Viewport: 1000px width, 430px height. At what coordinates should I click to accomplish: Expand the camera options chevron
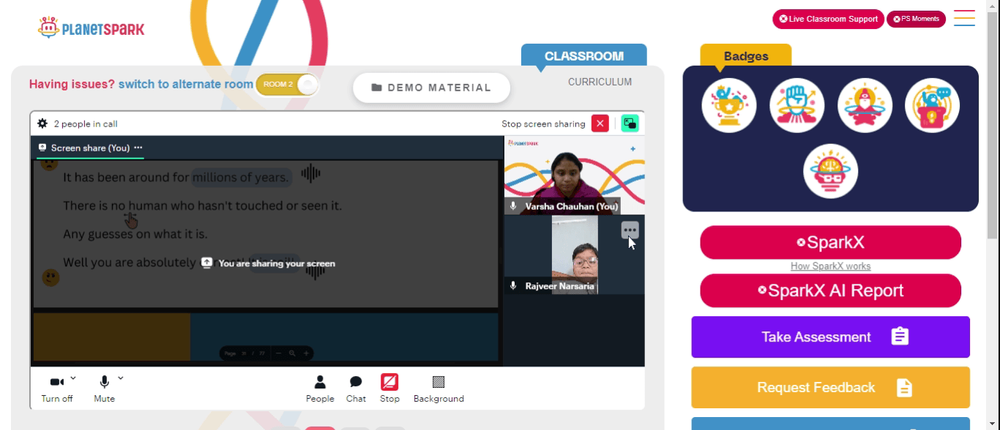73,378
